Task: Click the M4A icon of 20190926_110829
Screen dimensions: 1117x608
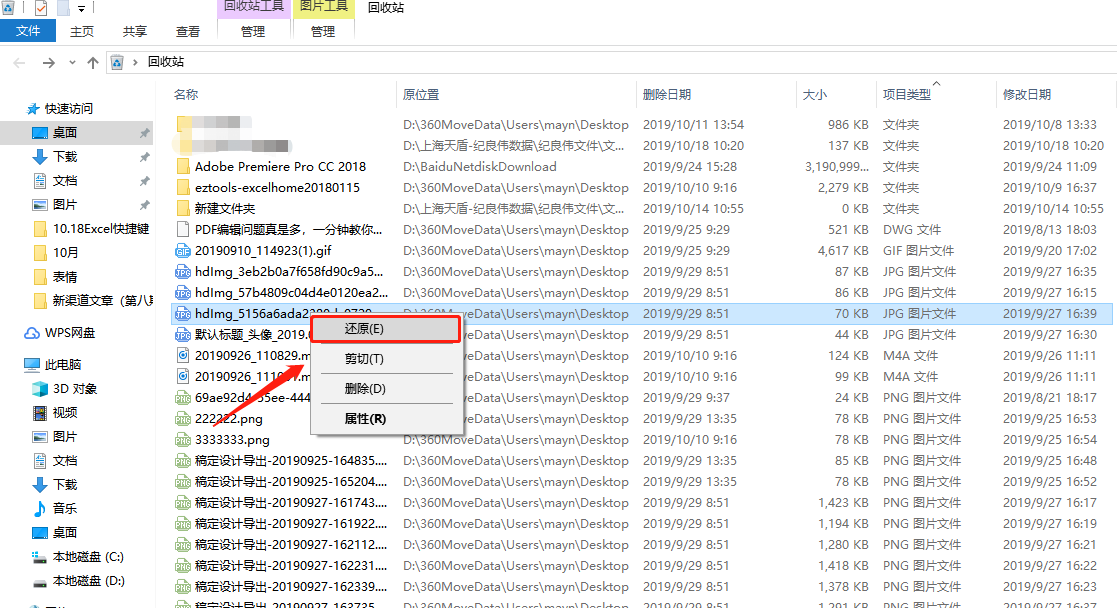Action: 182,356
